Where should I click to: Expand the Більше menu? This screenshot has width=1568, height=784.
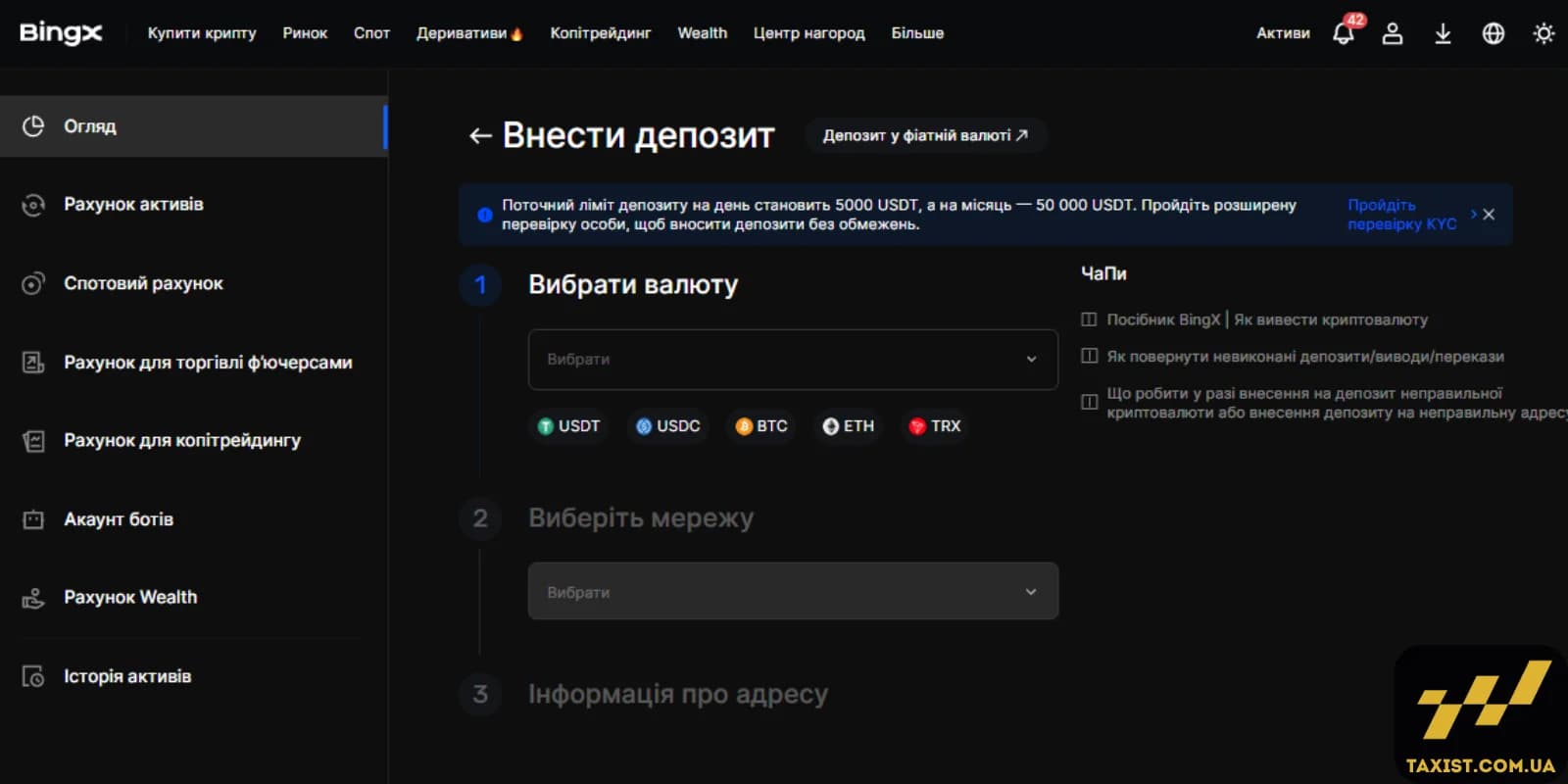pos(917,33)
